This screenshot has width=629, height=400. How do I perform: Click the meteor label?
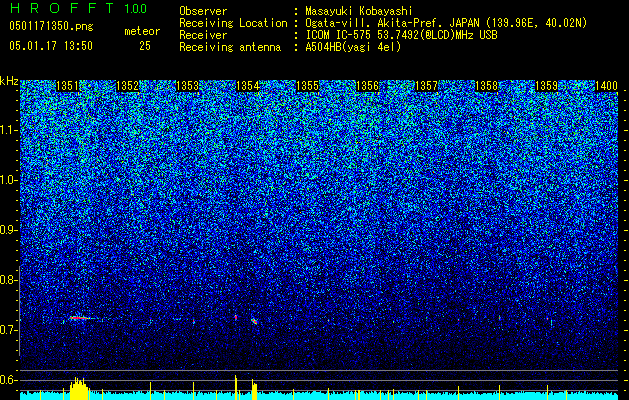(x=142, y=31)
